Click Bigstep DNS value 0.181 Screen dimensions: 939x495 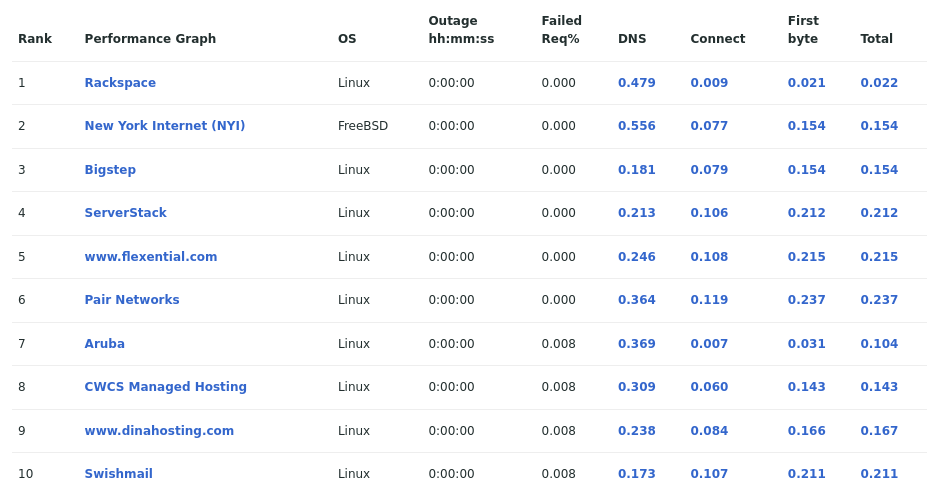tap(637, 169)
